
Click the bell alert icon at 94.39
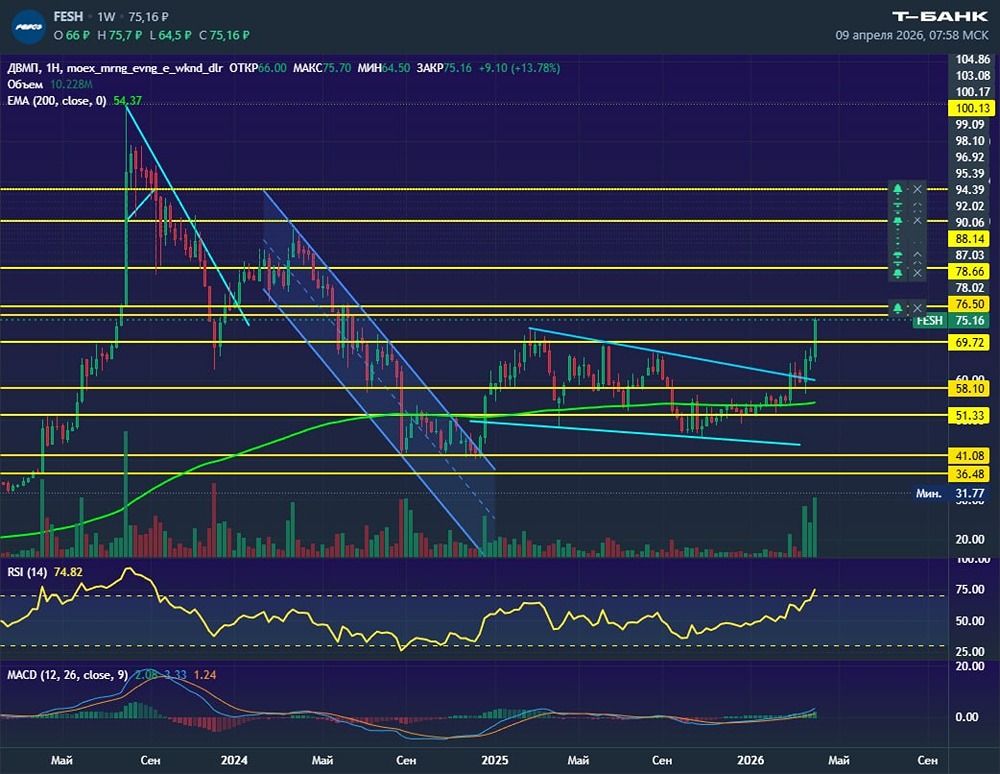898,189
